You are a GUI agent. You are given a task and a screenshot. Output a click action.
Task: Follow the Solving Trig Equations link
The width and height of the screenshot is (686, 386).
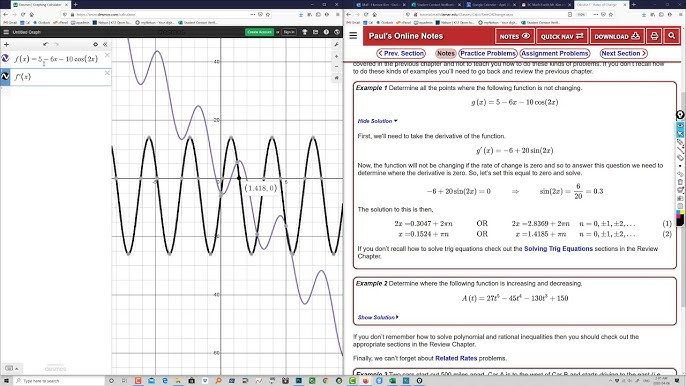click(558, 249)
